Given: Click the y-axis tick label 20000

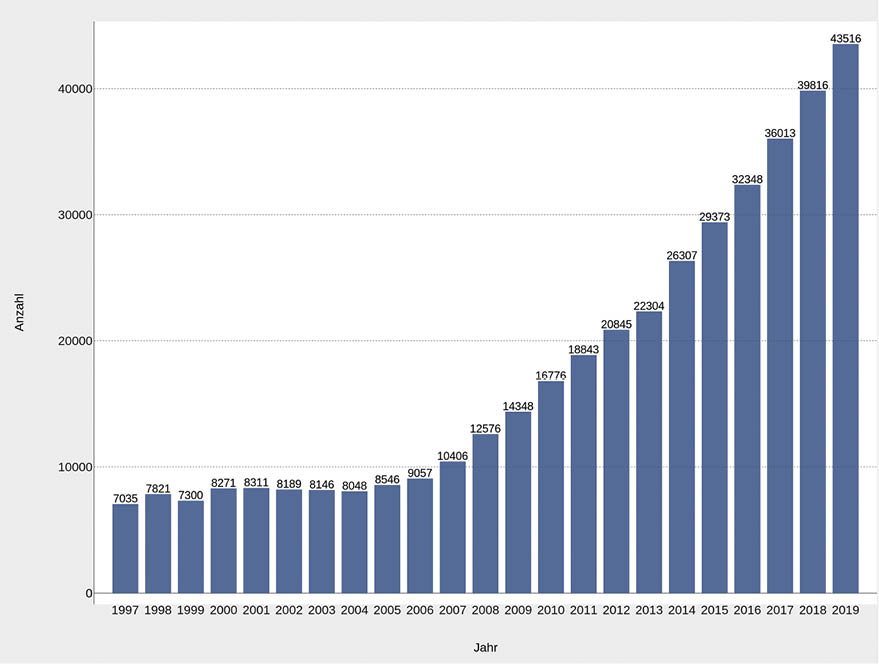Looking at the screenshot, I should (75, 341).
